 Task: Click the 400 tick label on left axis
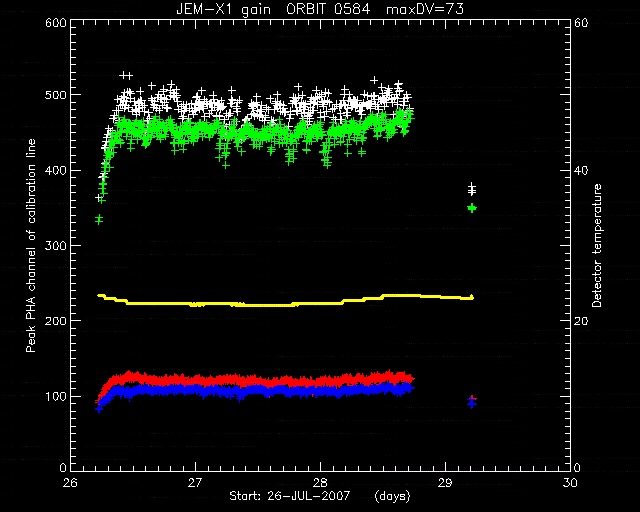pos(56,170)
